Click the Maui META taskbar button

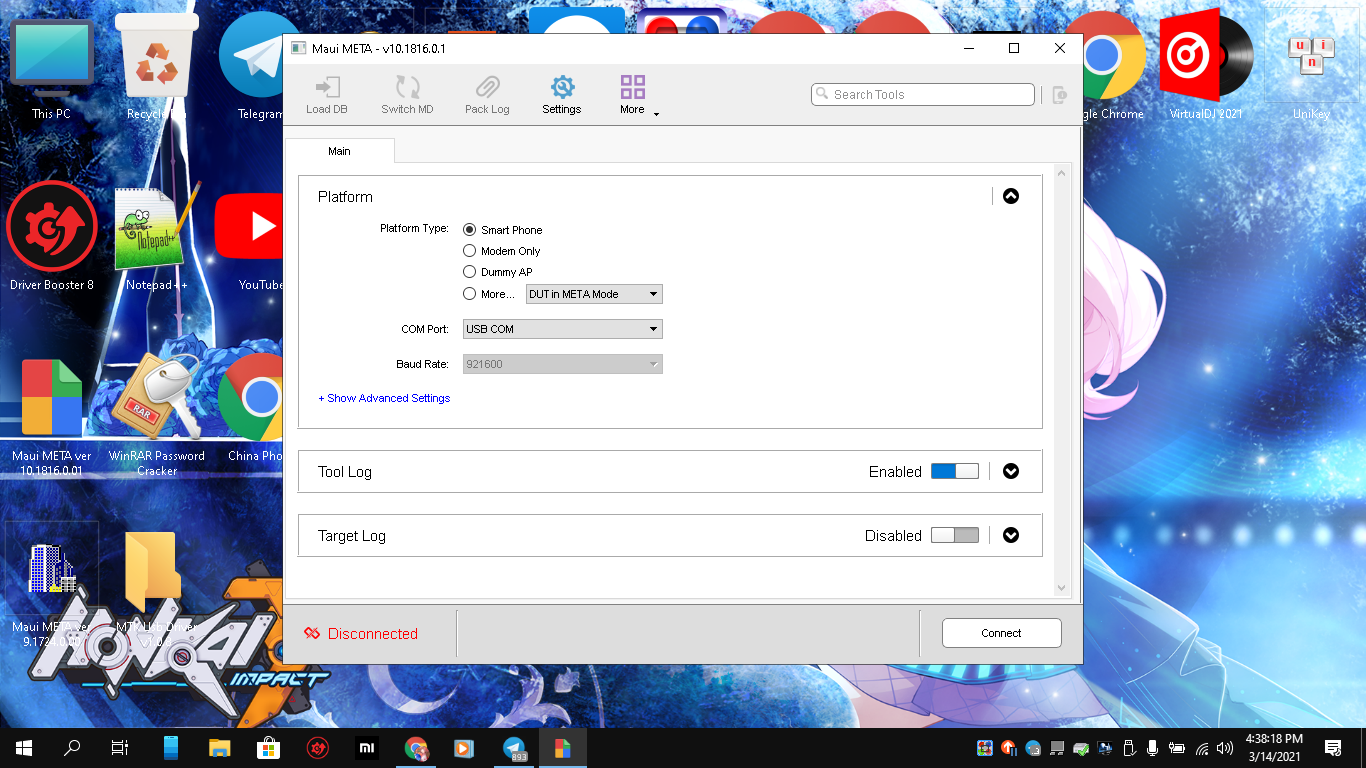tap(563, 748)
